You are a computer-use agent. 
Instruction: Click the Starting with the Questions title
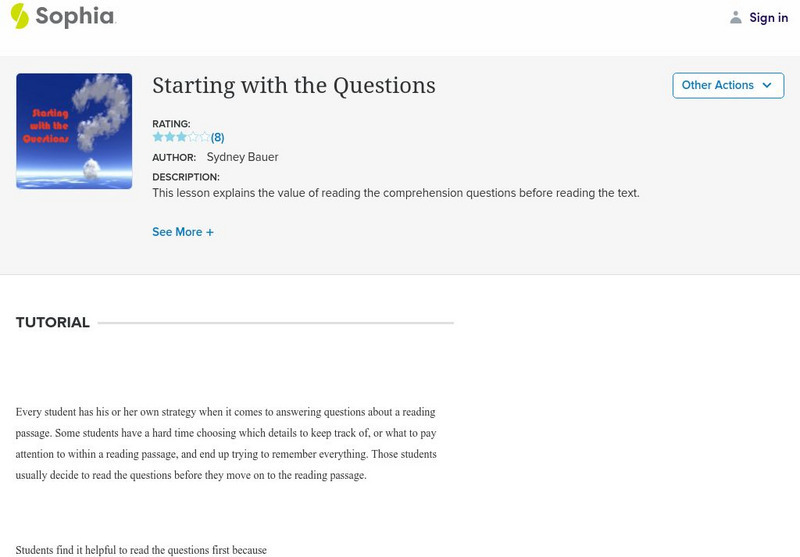293,85
